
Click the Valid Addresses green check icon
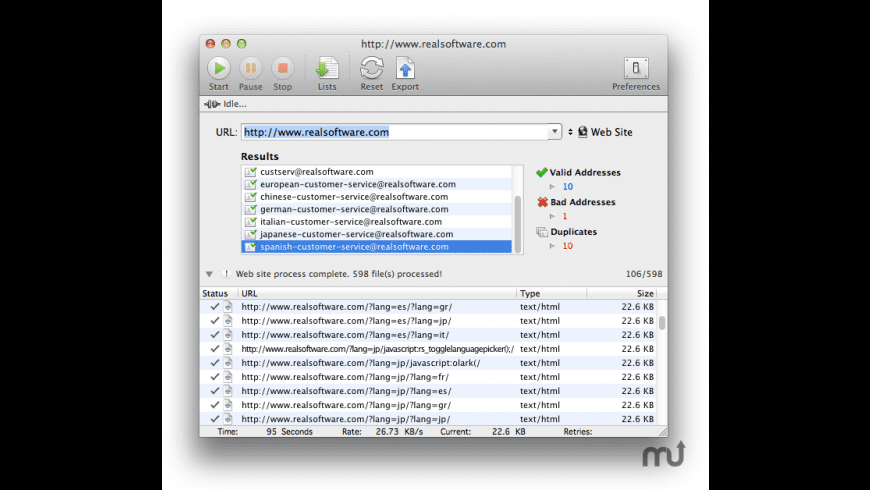[x=542, y=173]
